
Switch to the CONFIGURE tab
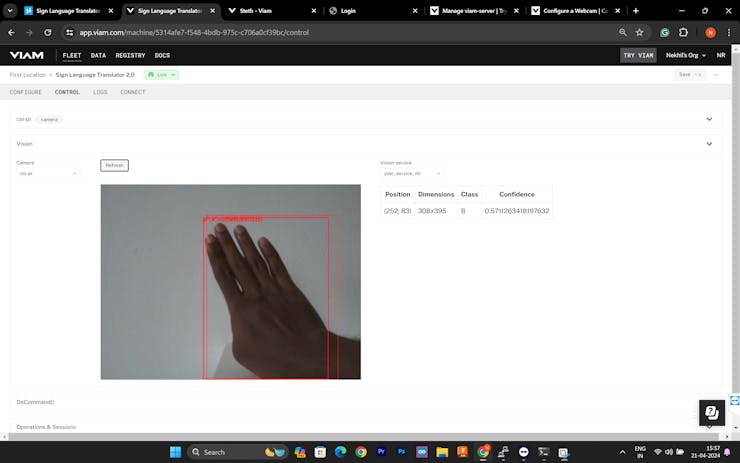pyautogui.click(x=25, y=92)
